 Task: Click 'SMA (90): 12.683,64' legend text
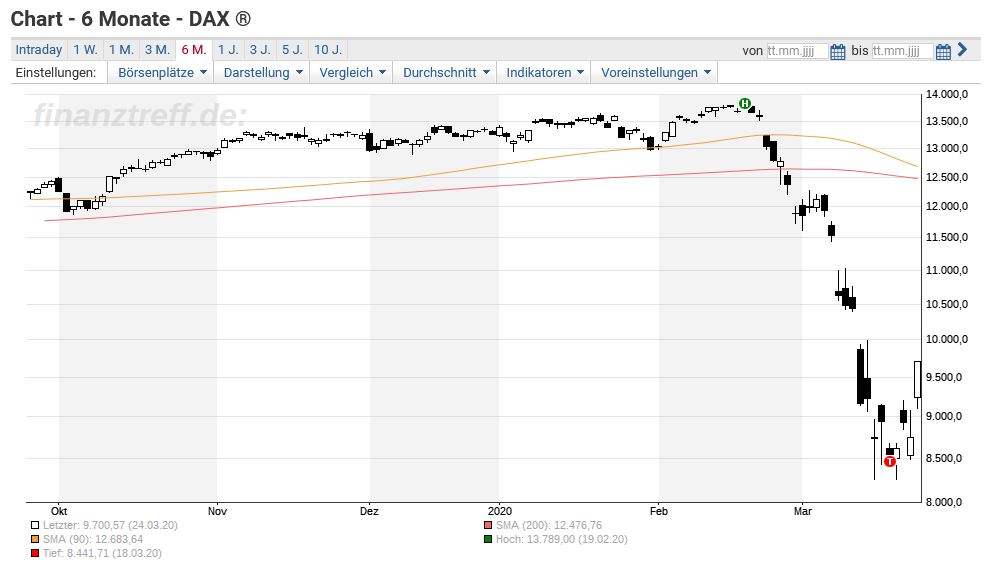[93, 539]
